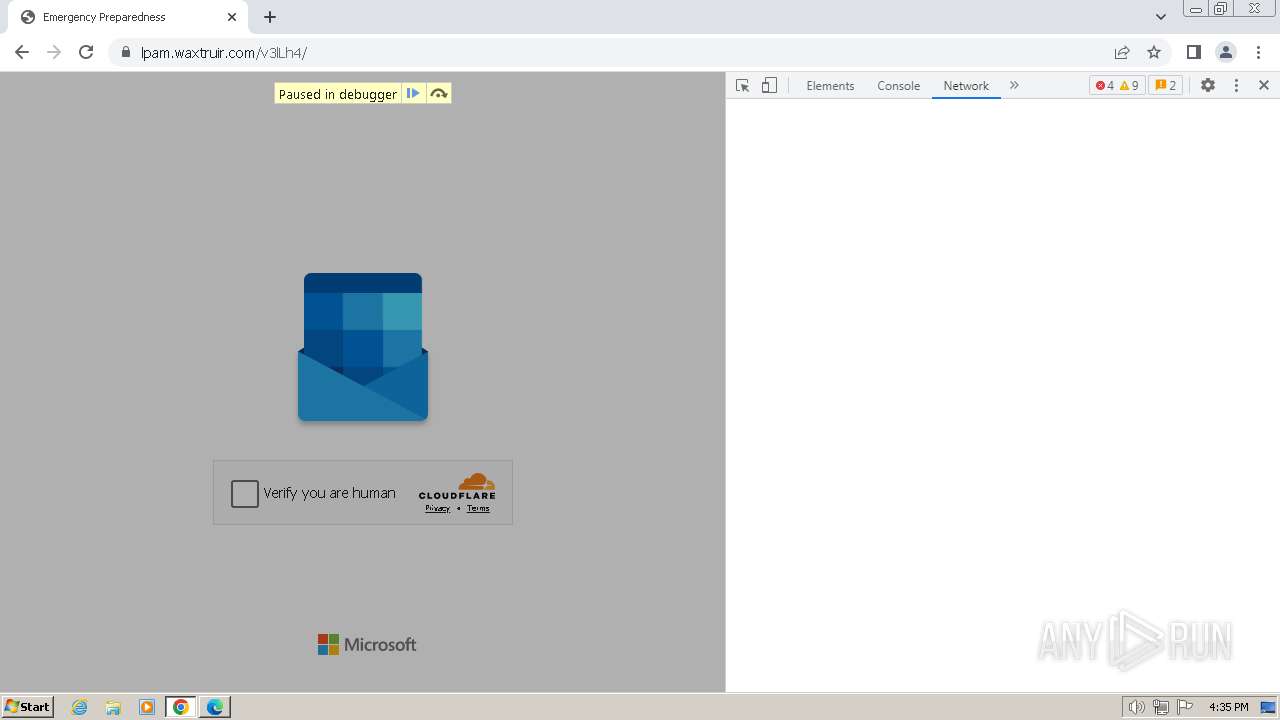
Task: Show desktop button at taskbar end
Action: (x=1268, y=707)
